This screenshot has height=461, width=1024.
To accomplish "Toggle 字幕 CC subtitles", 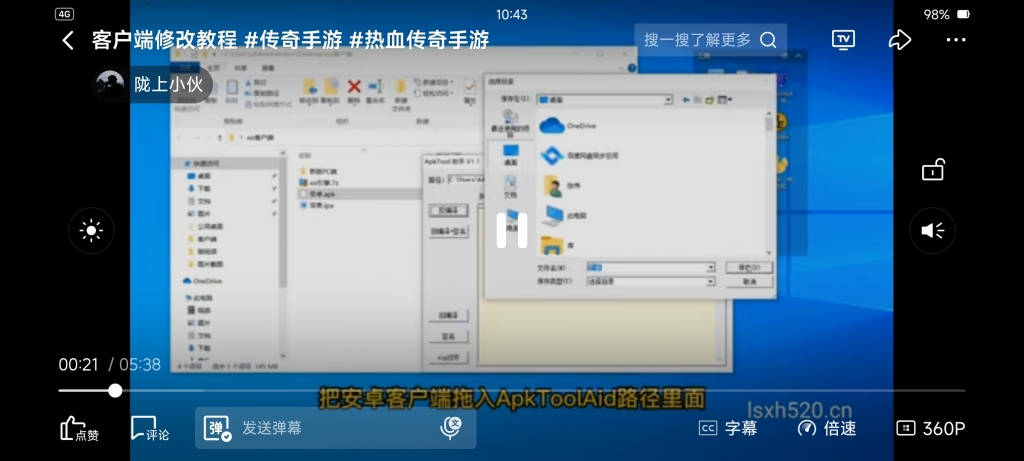I will (x=728, y=428).
